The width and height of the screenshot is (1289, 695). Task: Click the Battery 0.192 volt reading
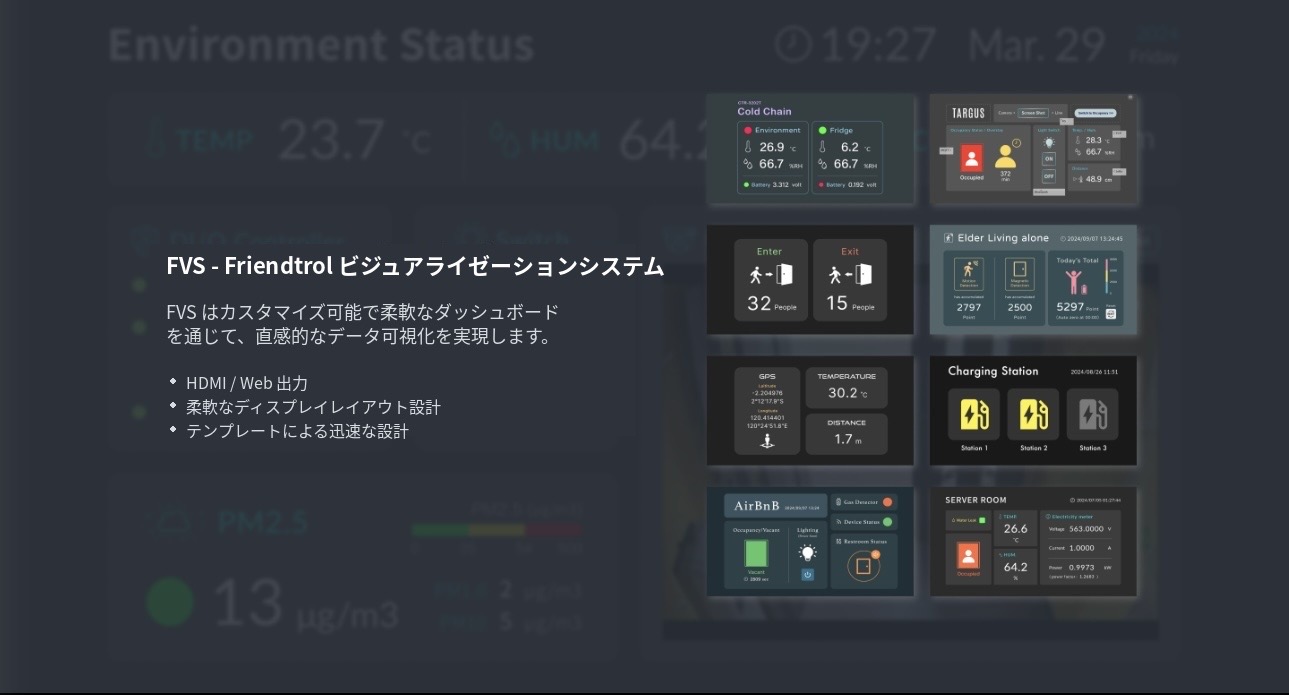(847, 185)
